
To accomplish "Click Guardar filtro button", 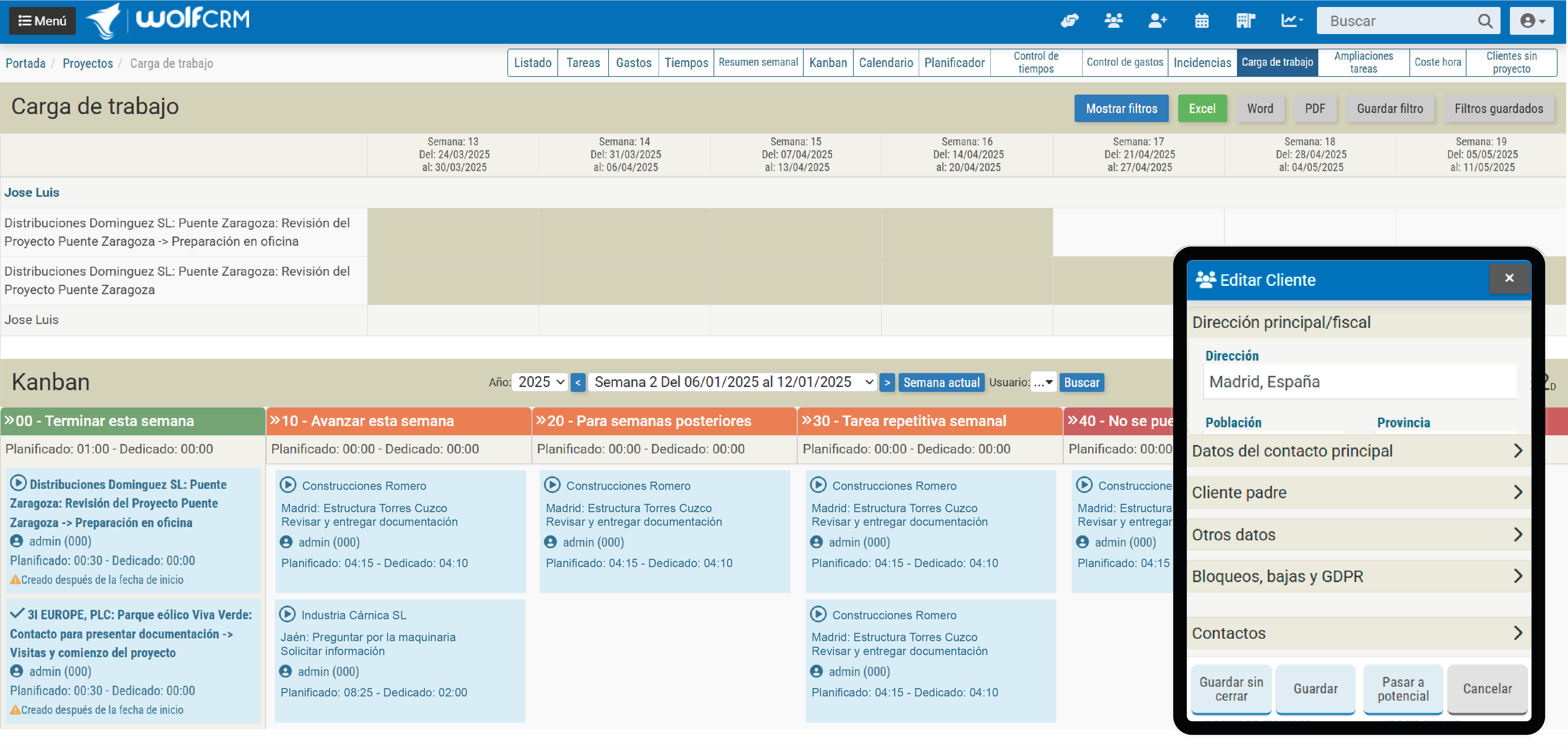I will pos(1390,108).
